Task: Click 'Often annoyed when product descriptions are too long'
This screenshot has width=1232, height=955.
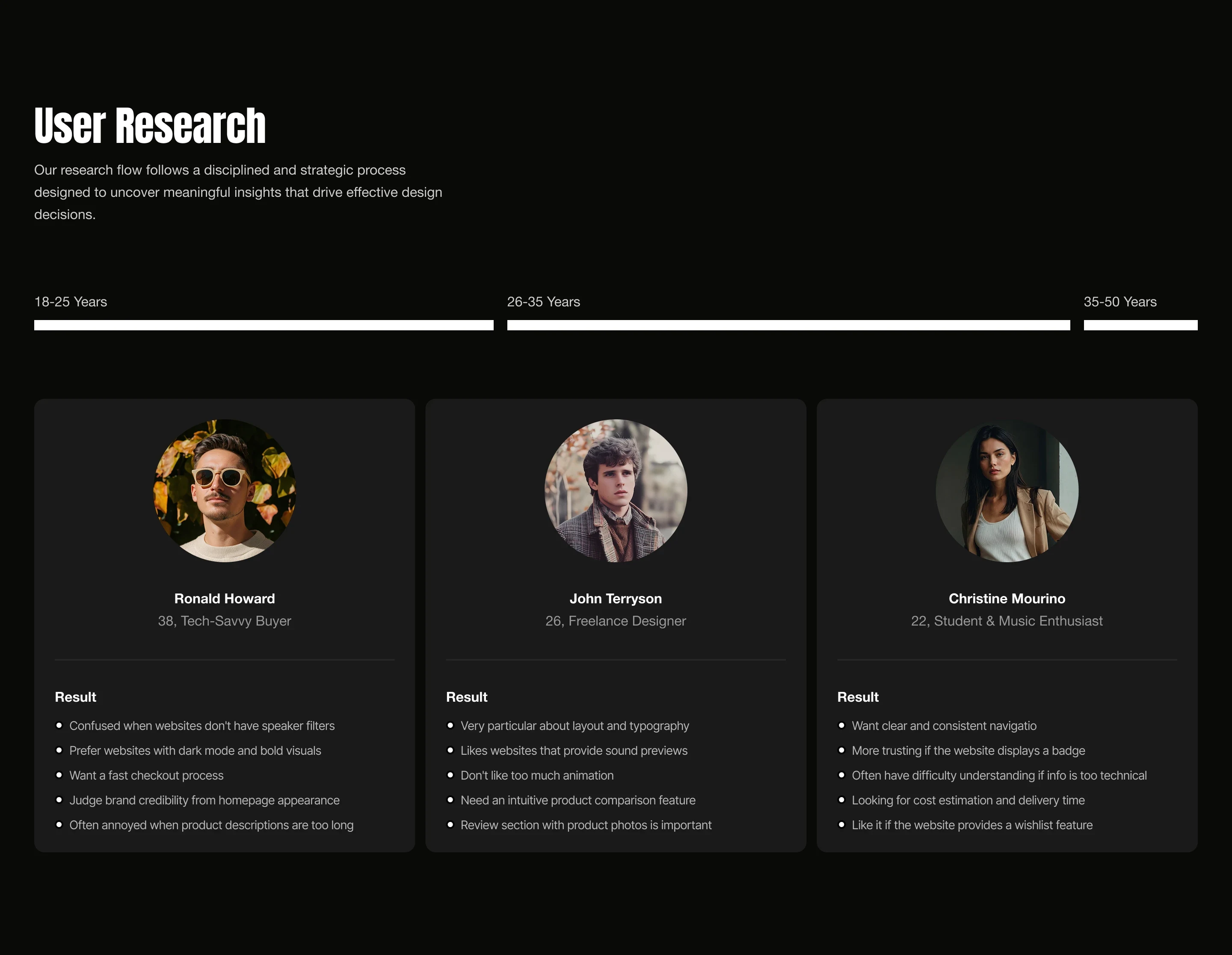Action: click(x=211, y=825)
